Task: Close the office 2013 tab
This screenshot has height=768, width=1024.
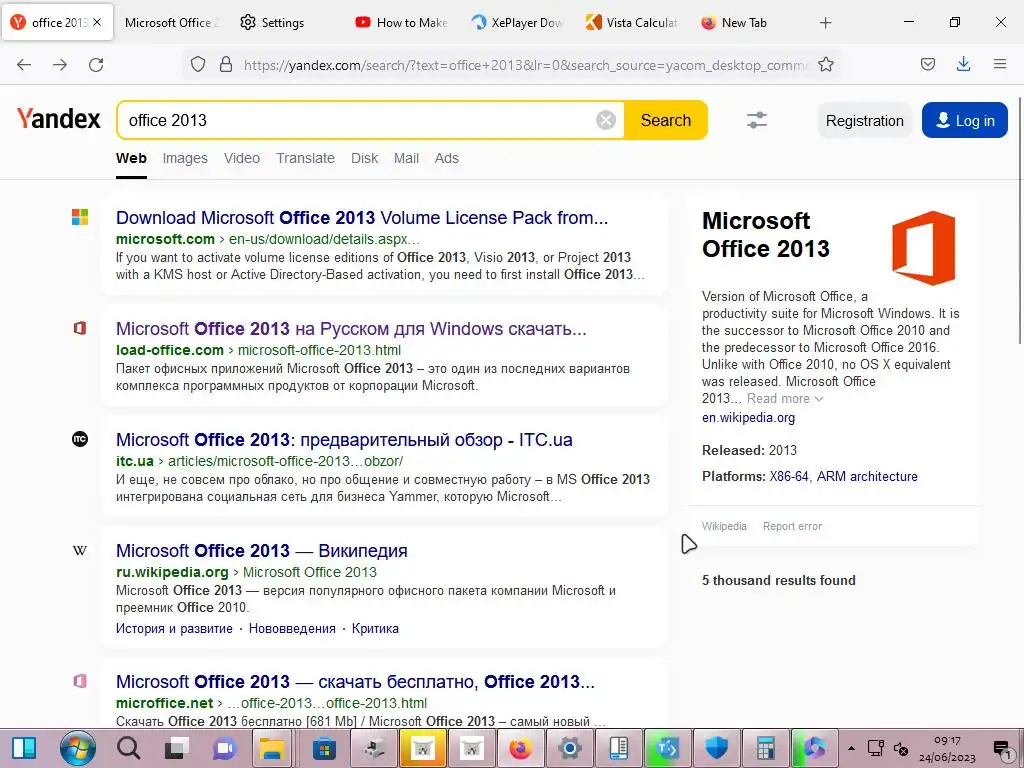Action: point(97,22)
